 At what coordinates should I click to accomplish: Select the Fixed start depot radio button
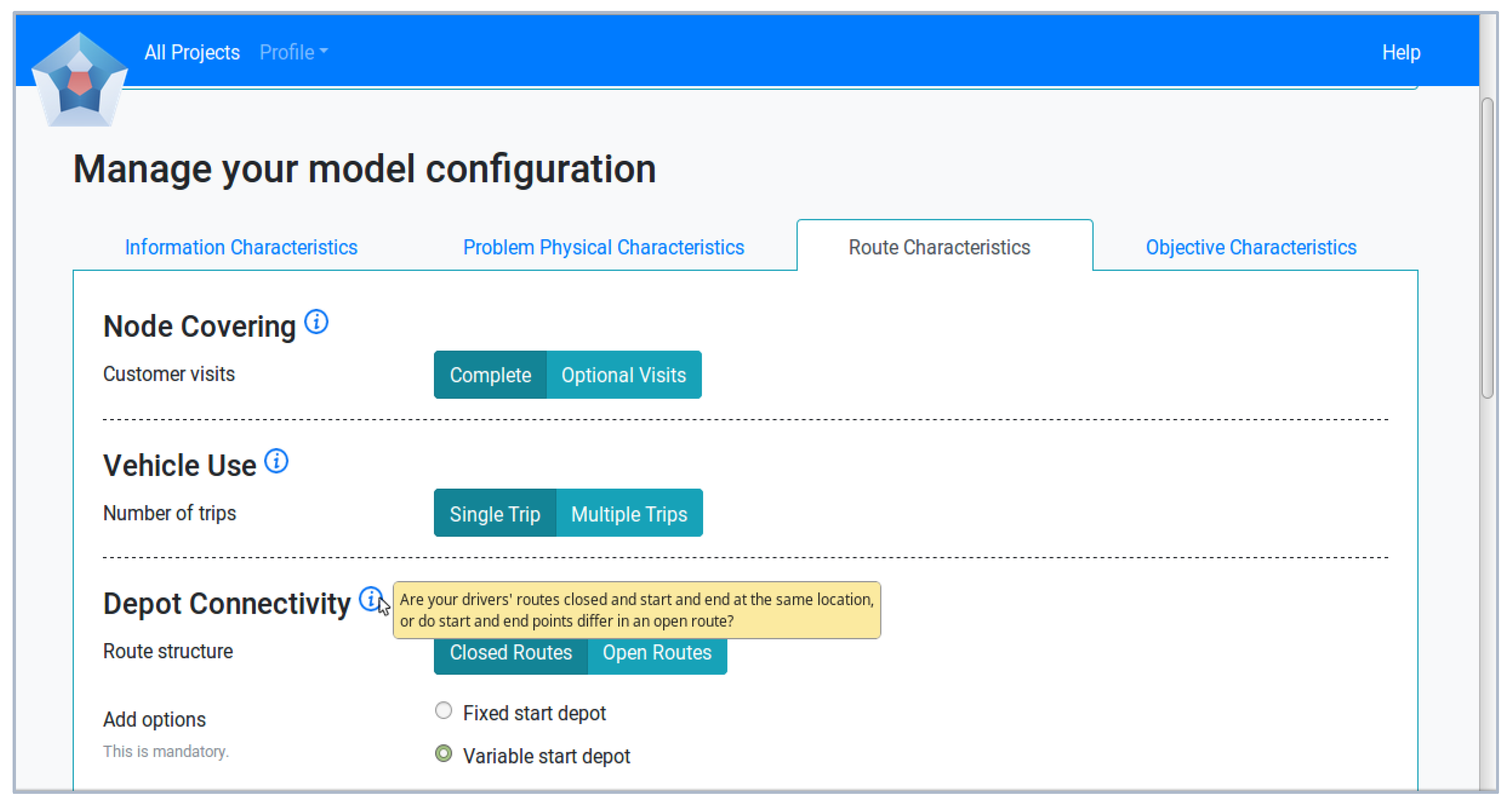click(444, 711)
